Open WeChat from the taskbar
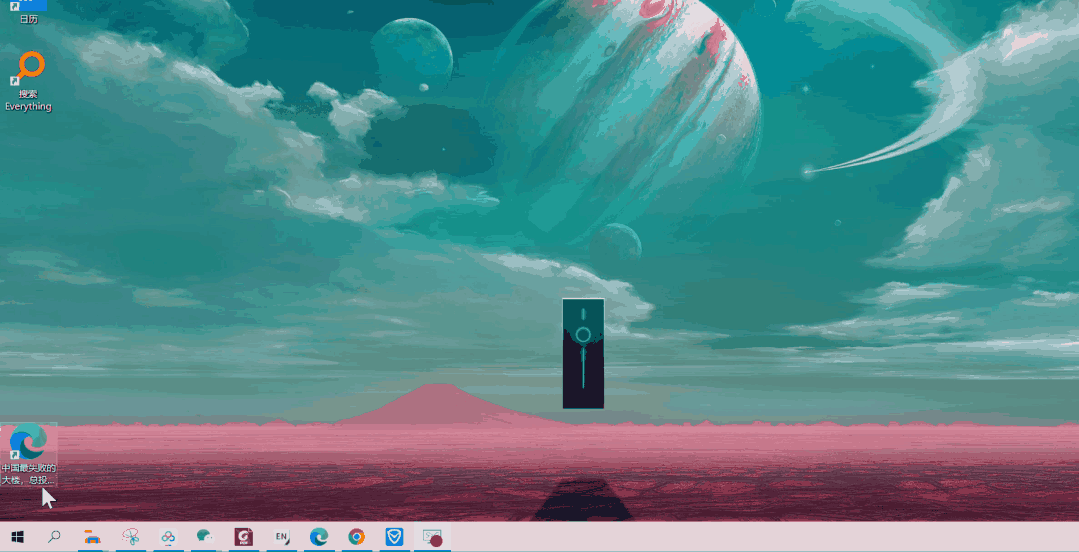The image size is (1079, 552). [205, 537]
